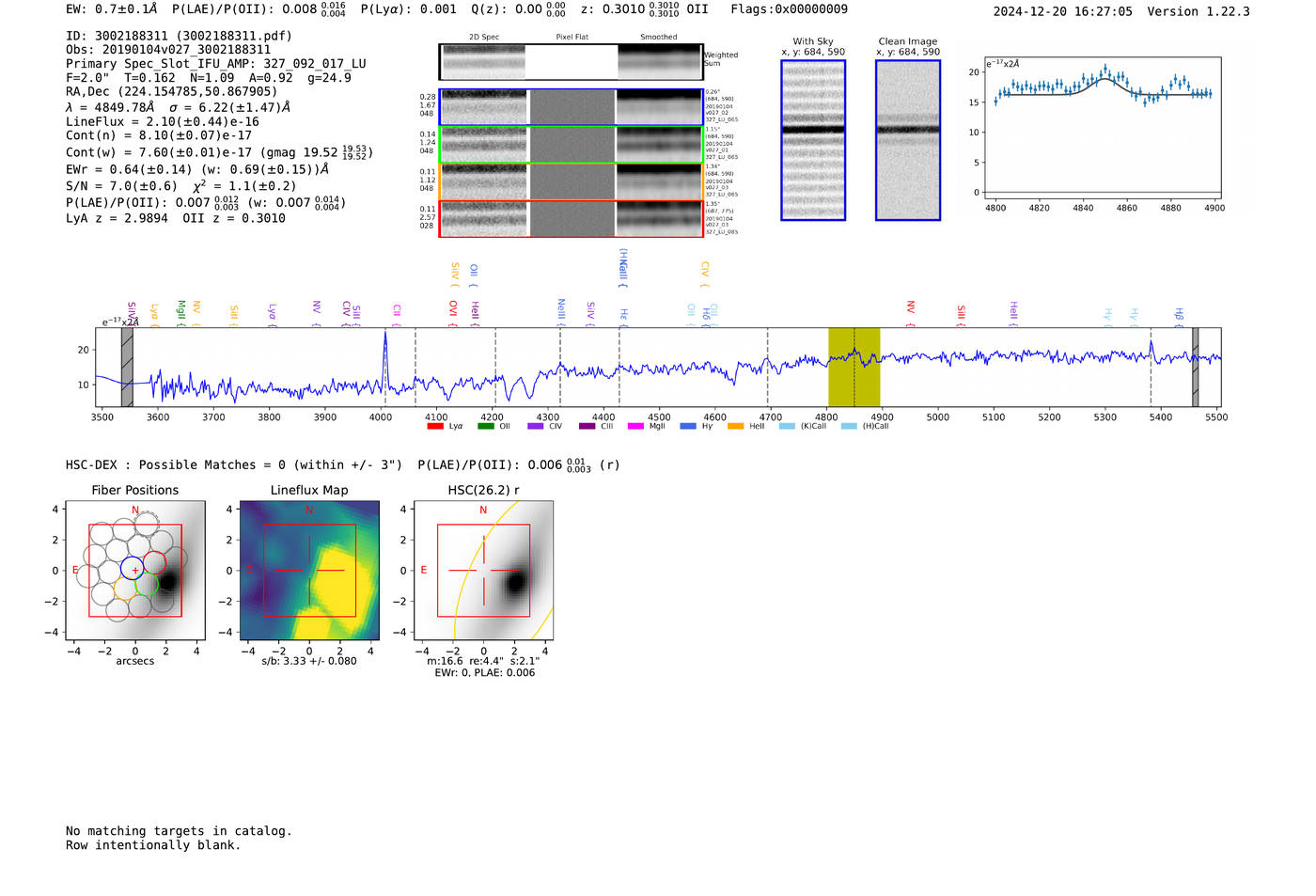Screen dimensions: 1316x896
Task: Click the green fiber circle in Fiber Positions
Action: [x=147, y=584]
